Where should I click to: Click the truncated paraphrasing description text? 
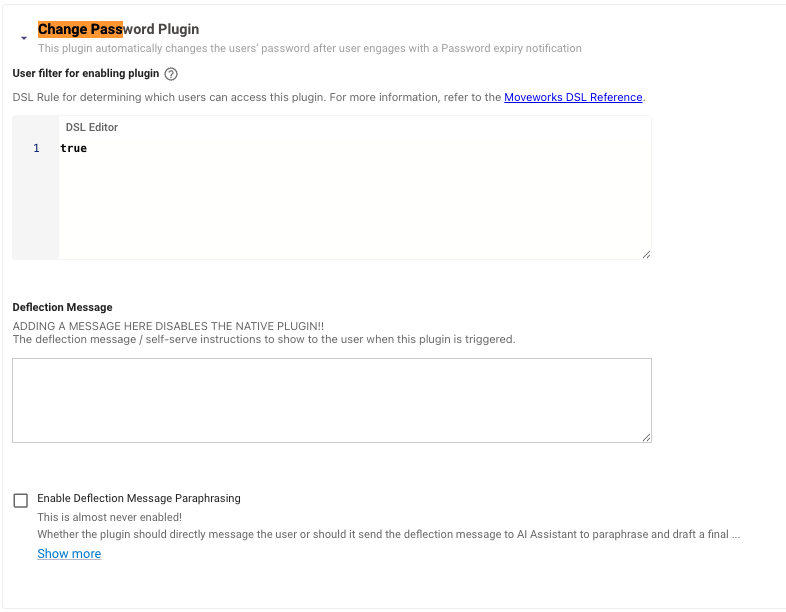pos(388,534)
